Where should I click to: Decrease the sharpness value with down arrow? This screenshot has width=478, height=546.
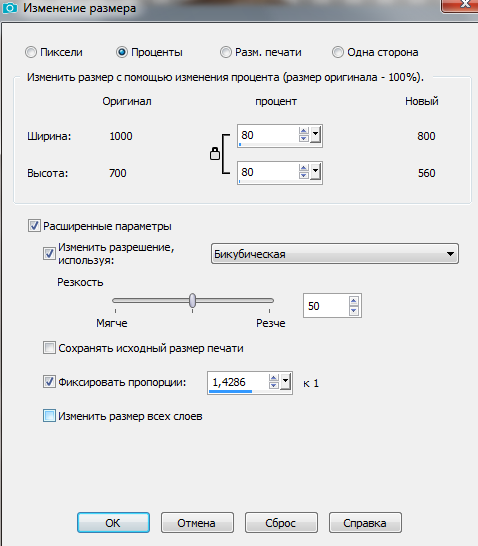coord(354,310)
